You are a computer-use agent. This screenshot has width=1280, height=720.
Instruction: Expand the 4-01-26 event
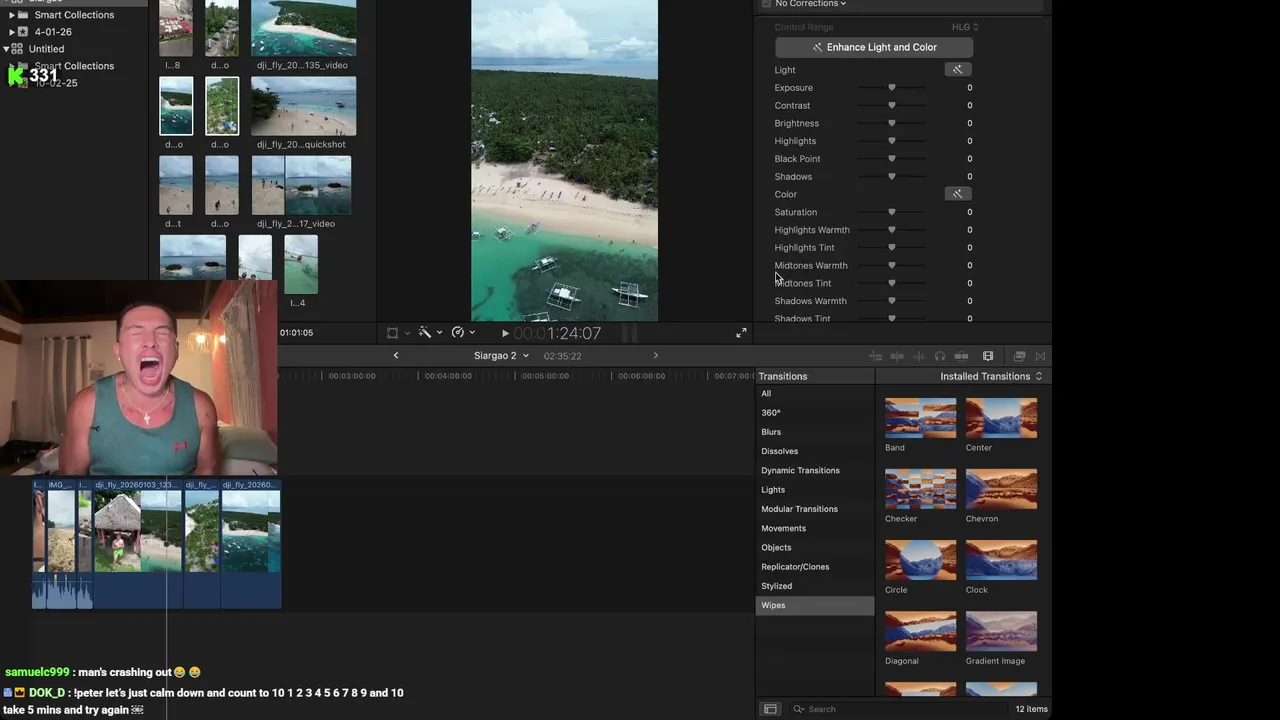point(12,32)
